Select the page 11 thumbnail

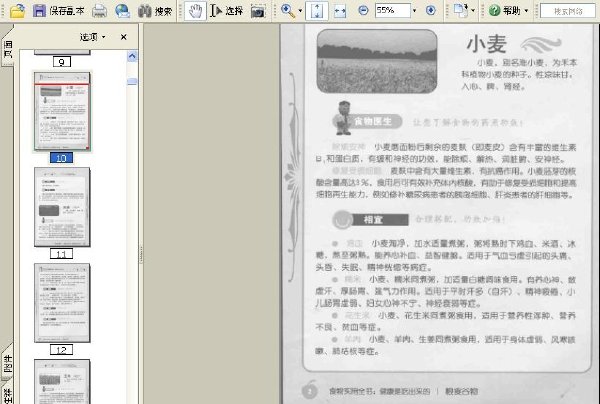pyautogui.click(x=62, y=207)
